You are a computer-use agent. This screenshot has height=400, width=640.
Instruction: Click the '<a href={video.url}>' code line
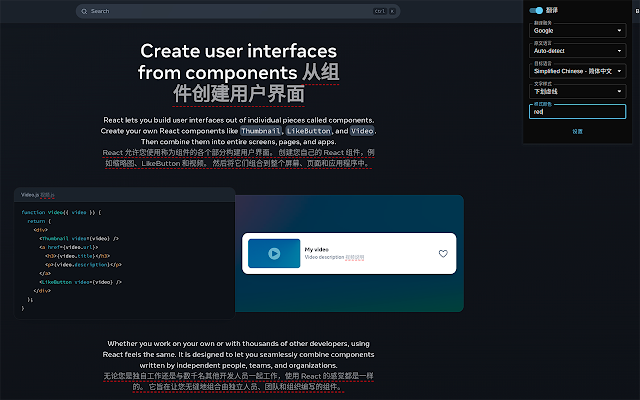pos(69,247)
